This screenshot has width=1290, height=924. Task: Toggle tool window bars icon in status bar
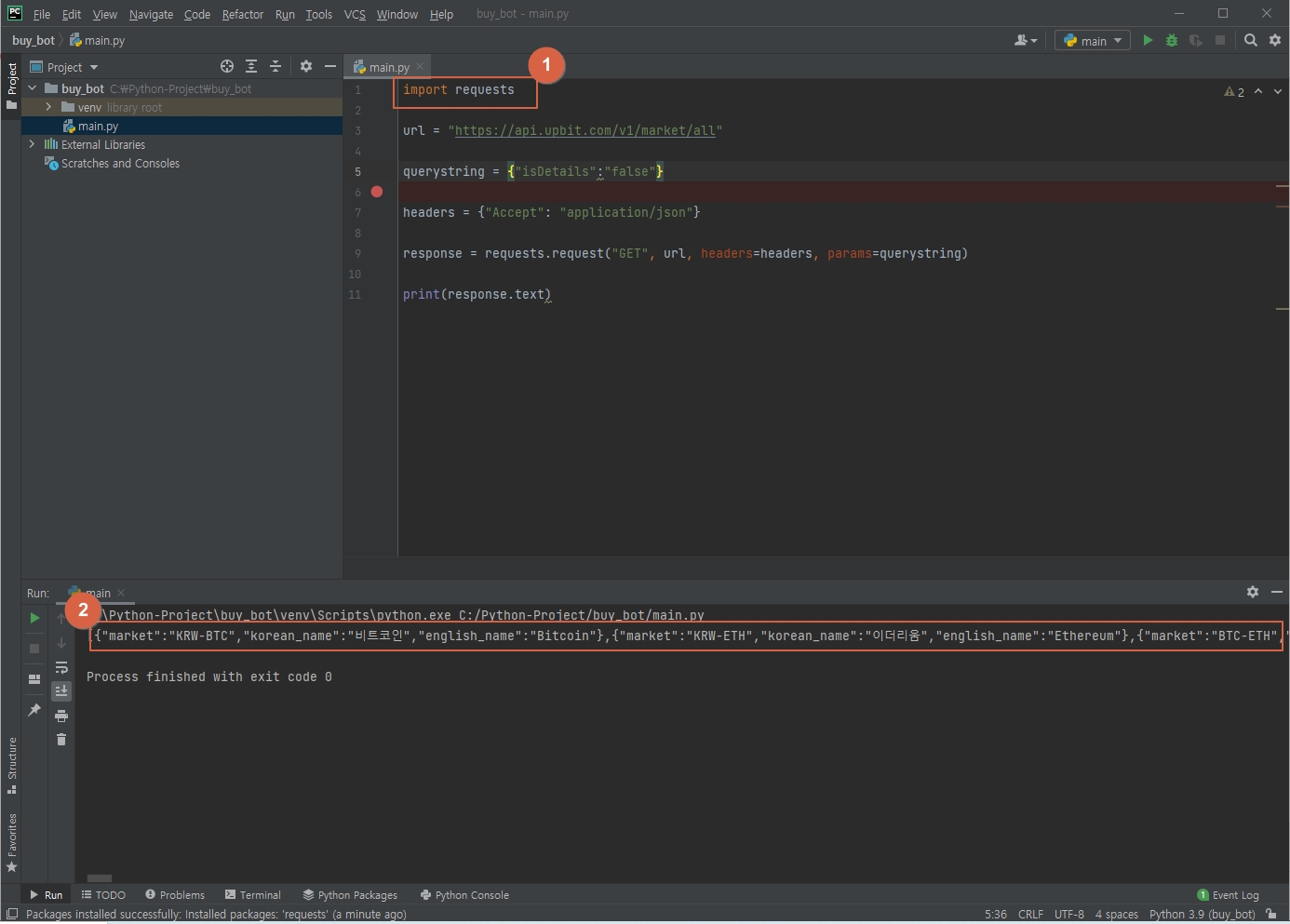click(x=12, y=914)
